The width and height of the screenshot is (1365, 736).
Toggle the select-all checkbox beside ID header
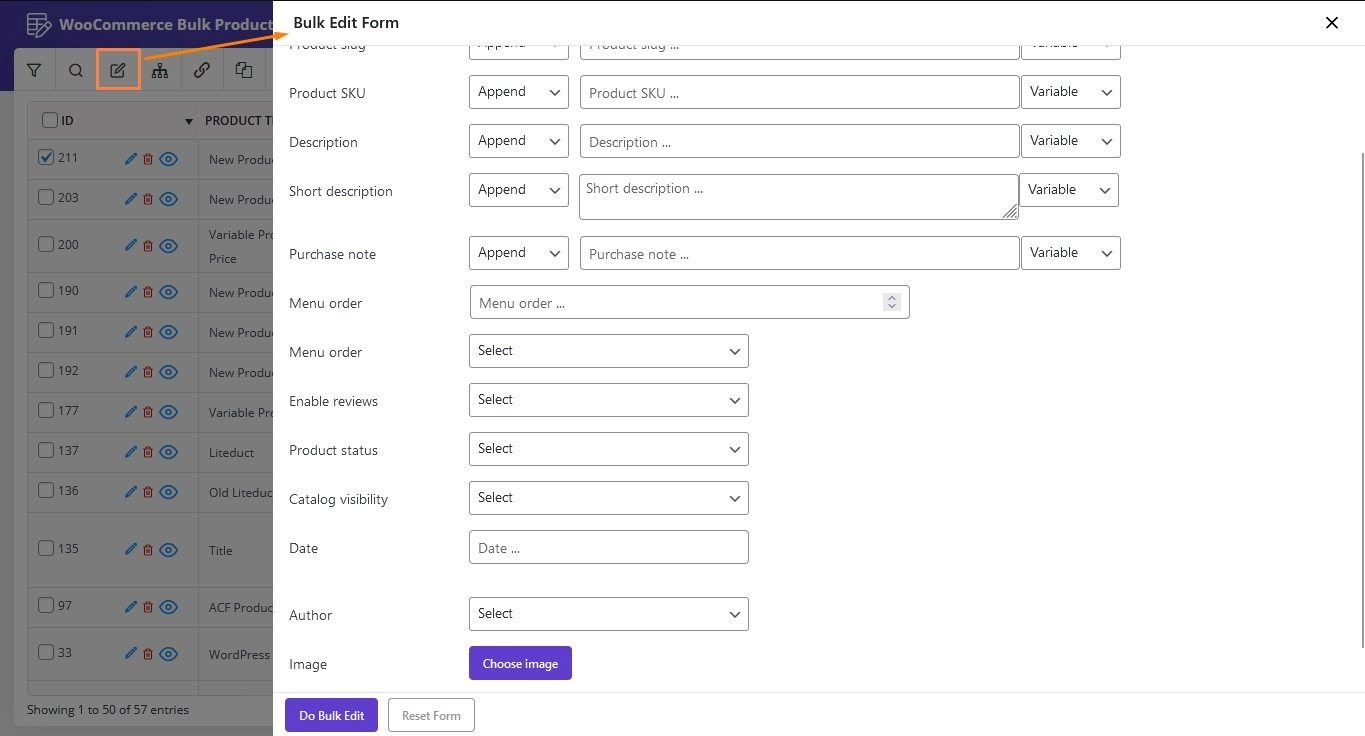pos(50,120)
